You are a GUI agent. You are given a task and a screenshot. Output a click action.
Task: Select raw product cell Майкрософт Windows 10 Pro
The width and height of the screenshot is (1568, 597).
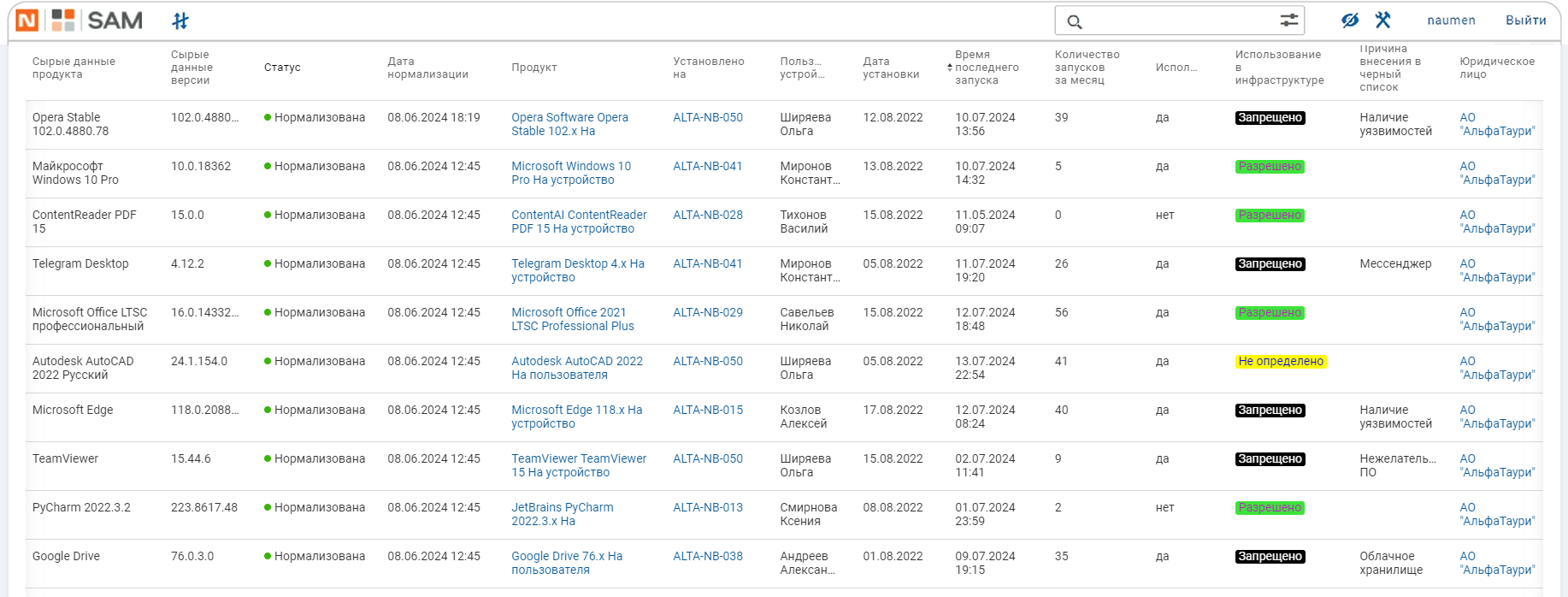(x=76, y=173)
